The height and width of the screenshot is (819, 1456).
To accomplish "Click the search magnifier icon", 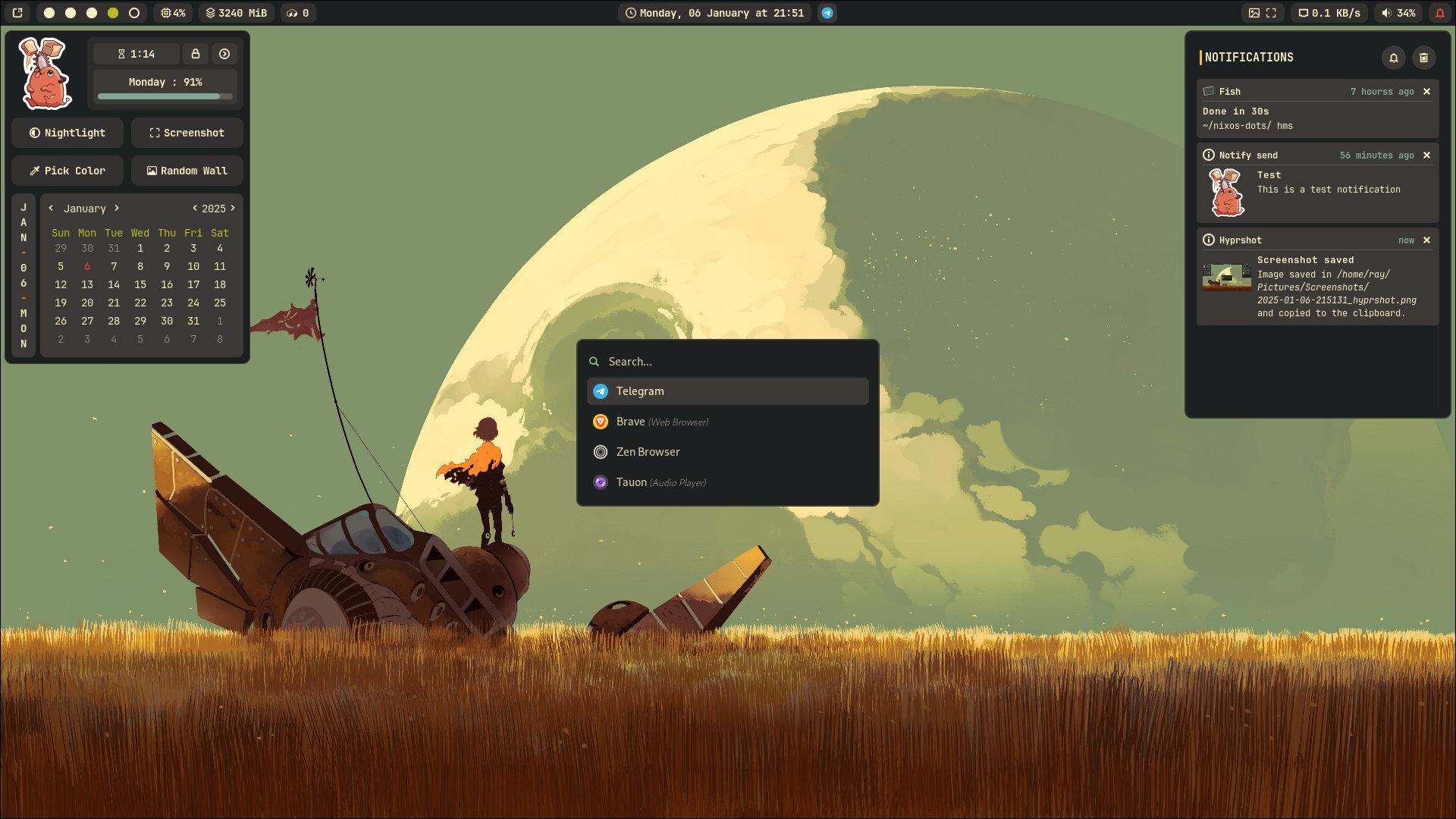I will coord(595,362).
